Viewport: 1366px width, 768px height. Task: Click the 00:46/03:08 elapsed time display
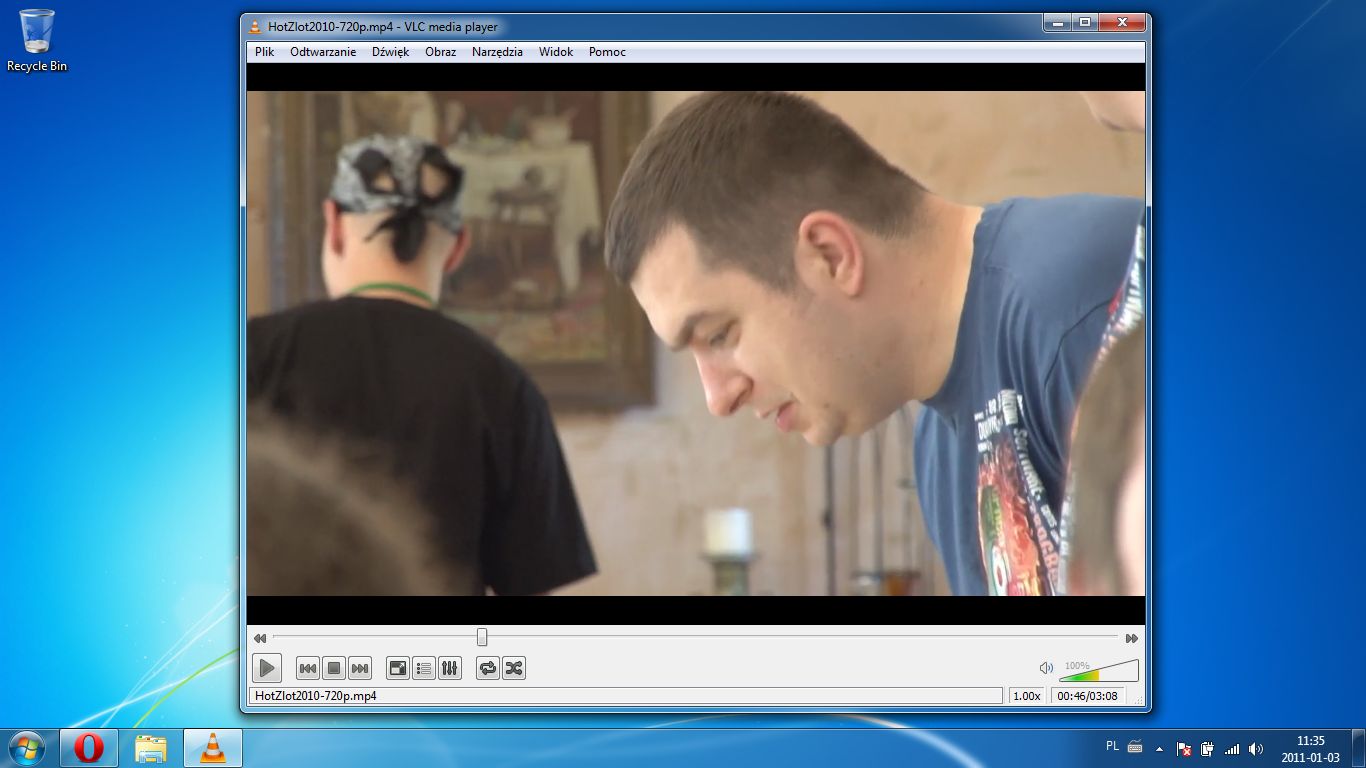[x=1087, y=696]
